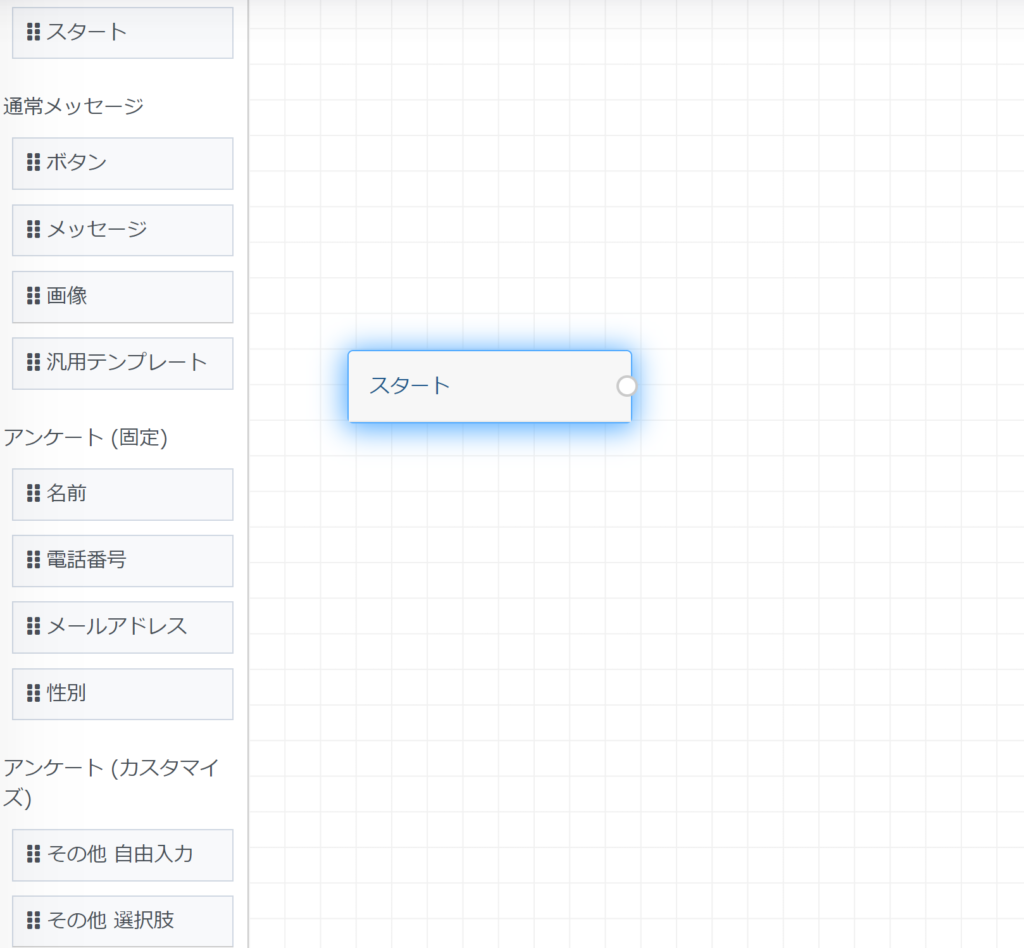
Task: Click the grip handle on スタート palette block
Action: click(x=33, y=32)
